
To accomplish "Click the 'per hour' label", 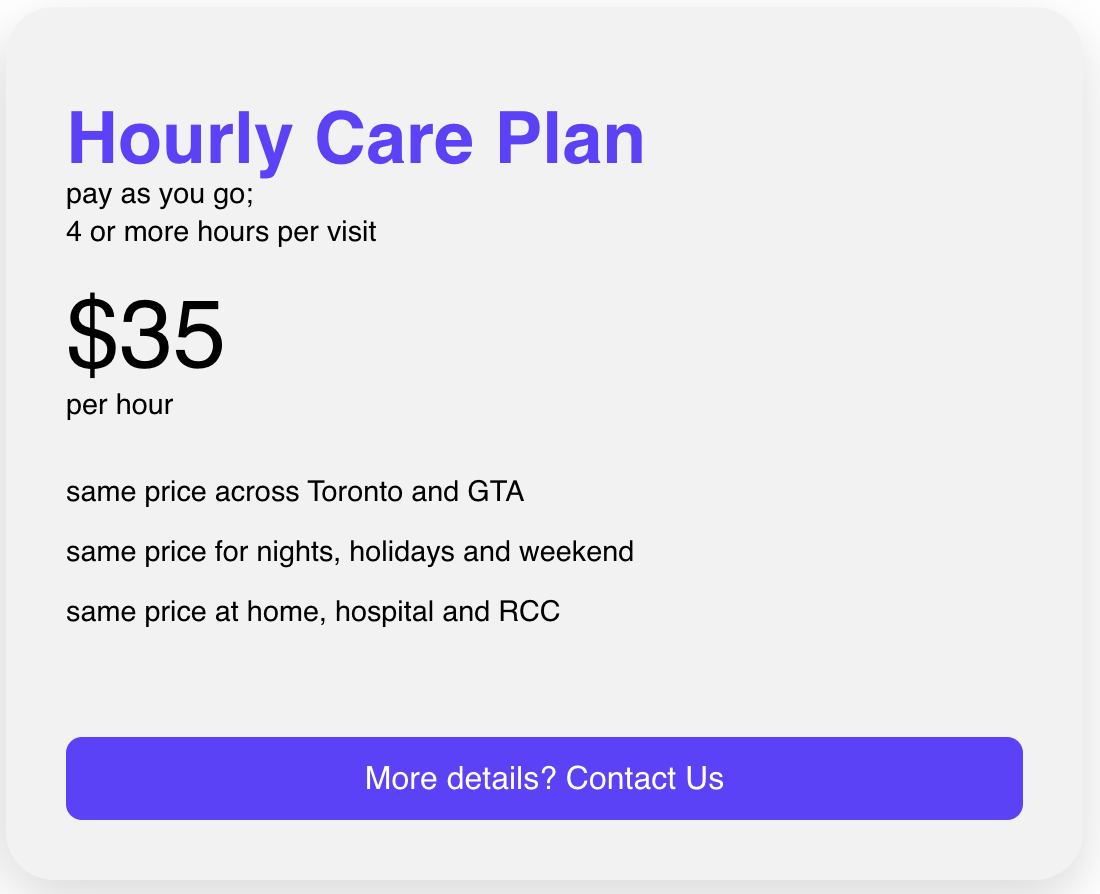I will 119,405.
